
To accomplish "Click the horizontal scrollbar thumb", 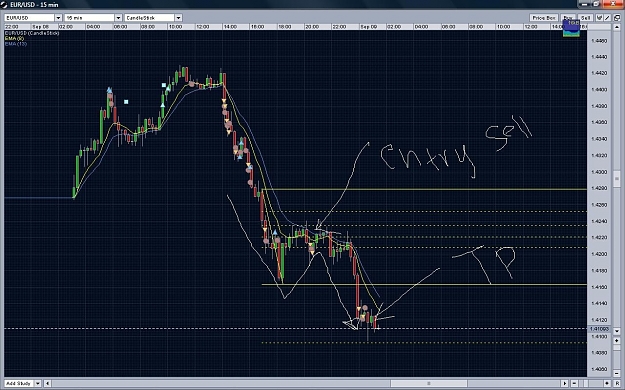I will [428, 383].
